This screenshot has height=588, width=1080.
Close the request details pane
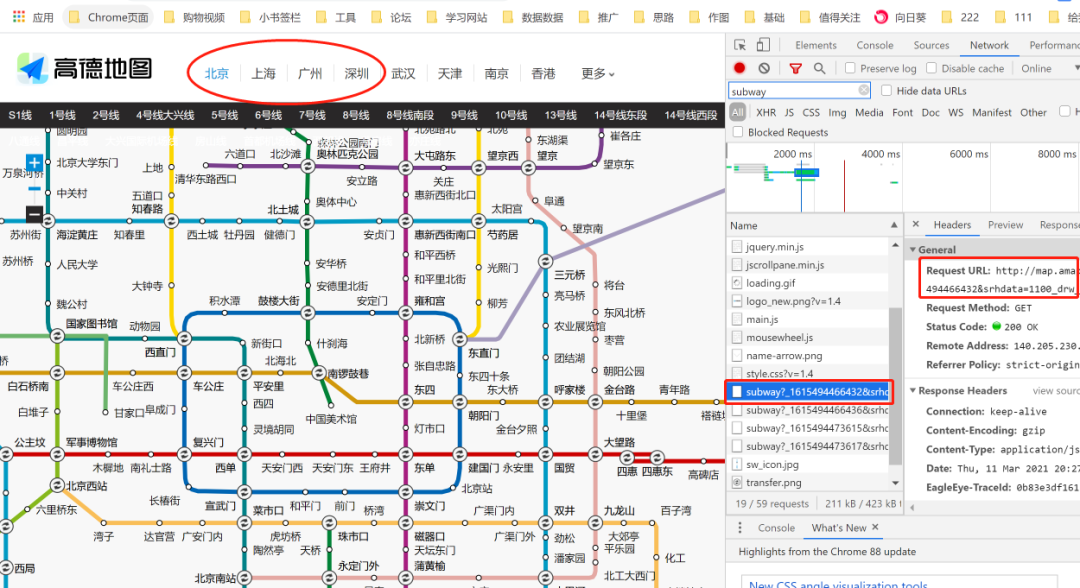(915, 224)
